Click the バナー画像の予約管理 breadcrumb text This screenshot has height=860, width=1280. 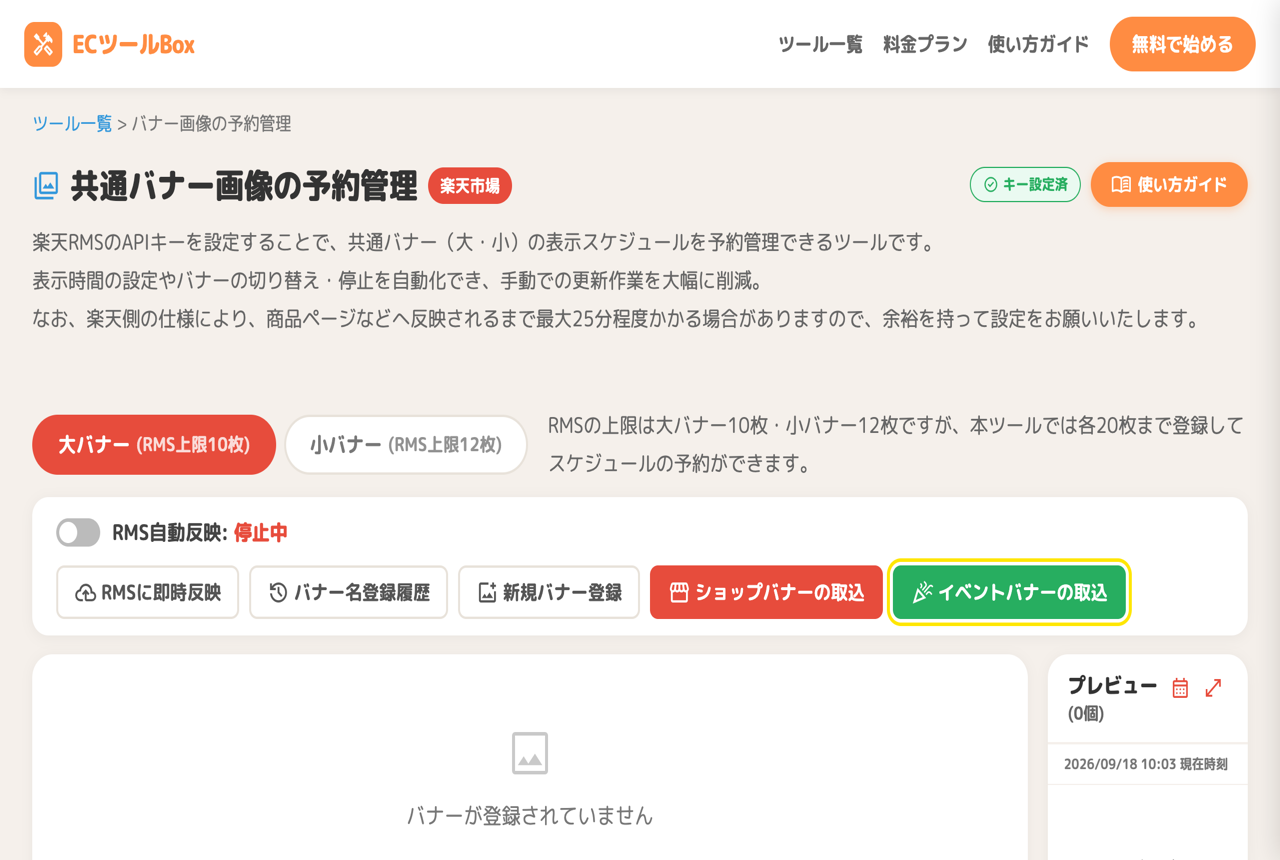212,124
